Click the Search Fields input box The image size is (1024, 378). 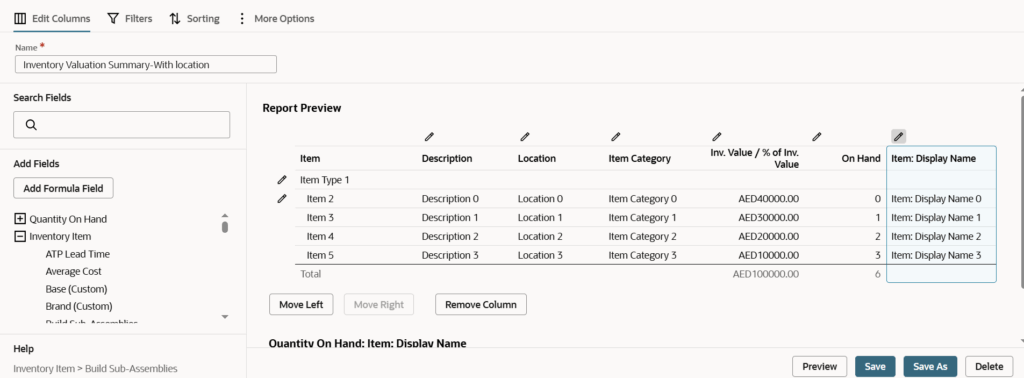[x=121, y=125]
